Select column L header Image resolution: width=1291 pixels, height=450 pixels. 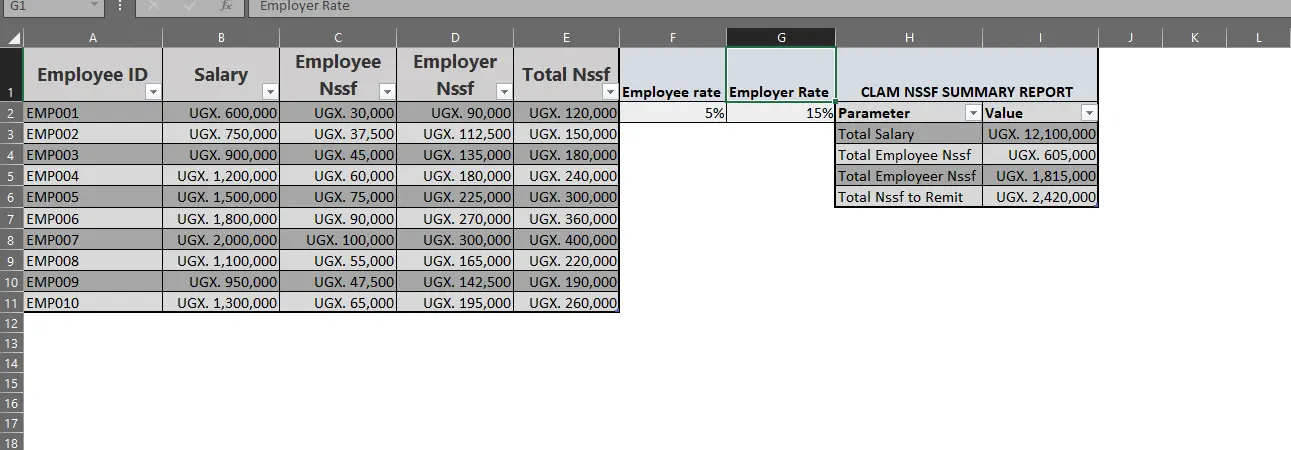pyautogui.click(x=1259, y=38)
